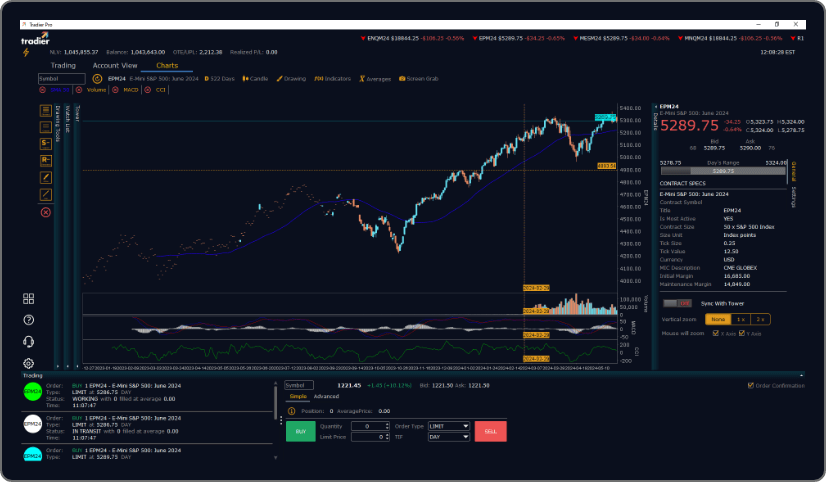Click the Quantity stepper arrows

[387, 426]
